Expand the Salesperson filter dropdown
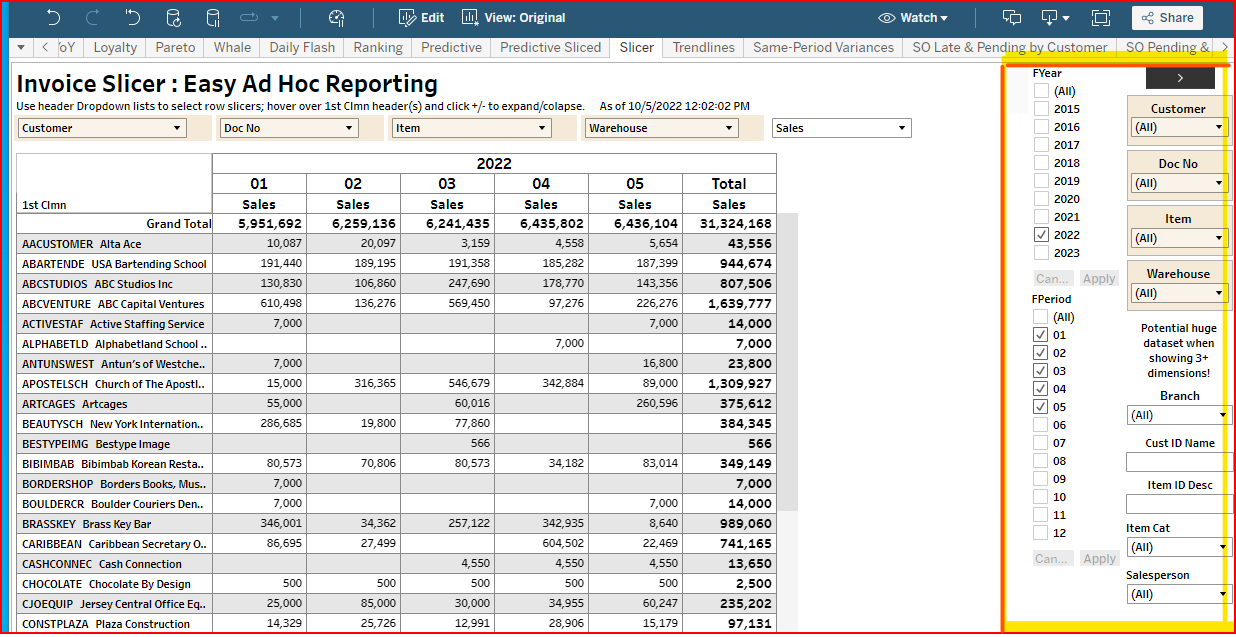1236x637 pixels. [1178, 594]
